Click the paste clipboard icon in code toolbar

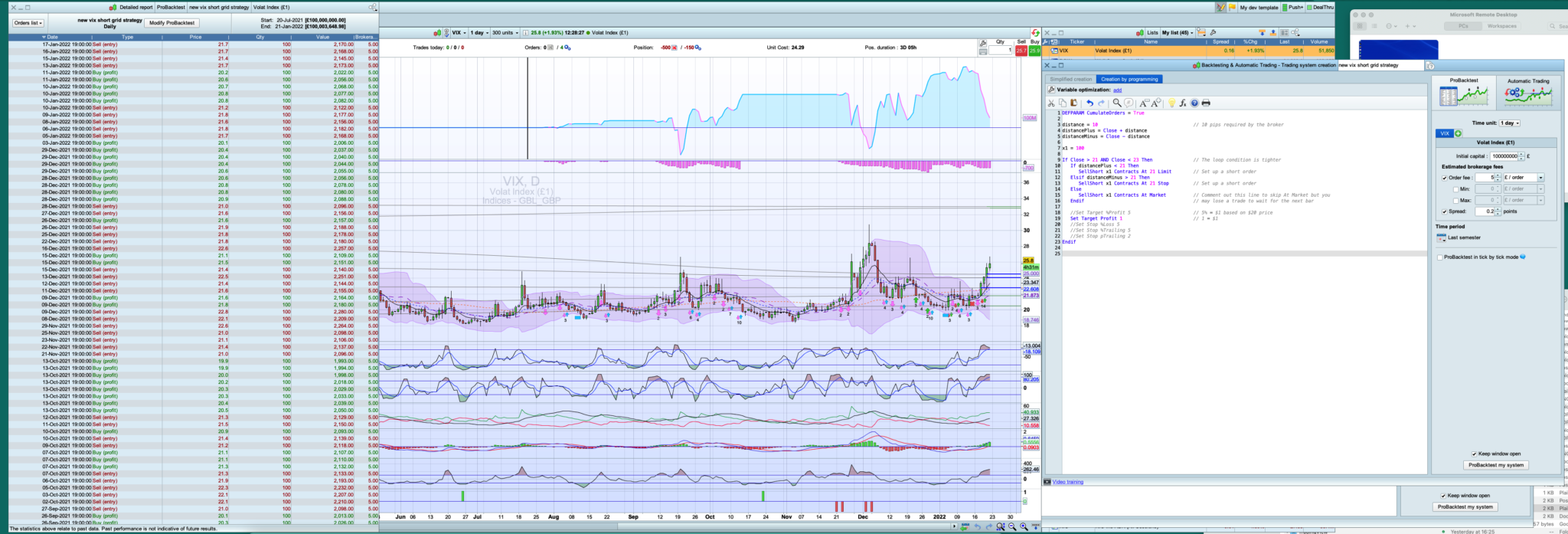tap(1073, 103)
